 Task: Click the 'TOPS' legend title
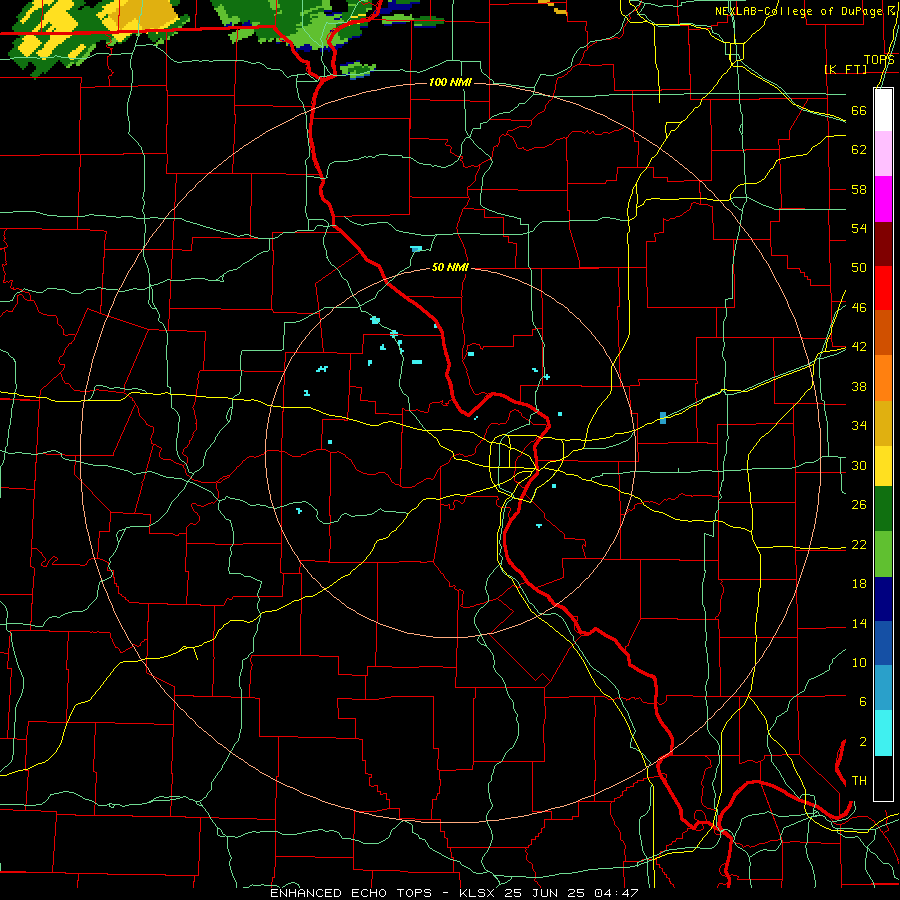click(x=879, y=60)
